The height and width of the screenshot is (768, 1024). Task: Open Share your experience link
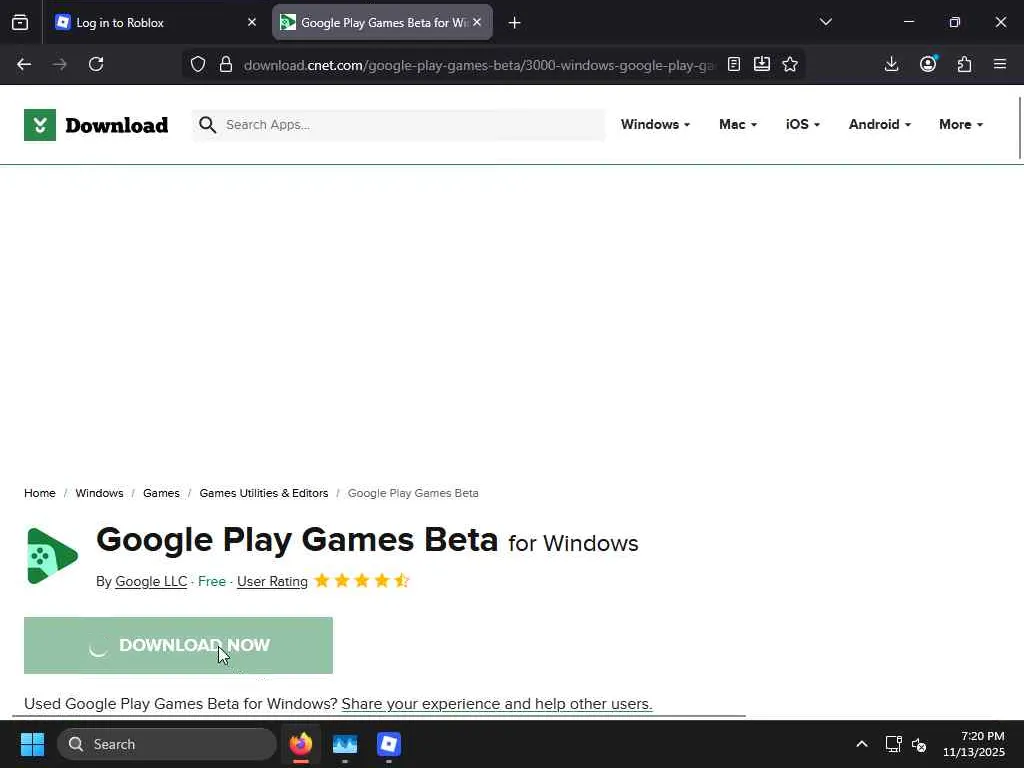click(x=497, y=704)
